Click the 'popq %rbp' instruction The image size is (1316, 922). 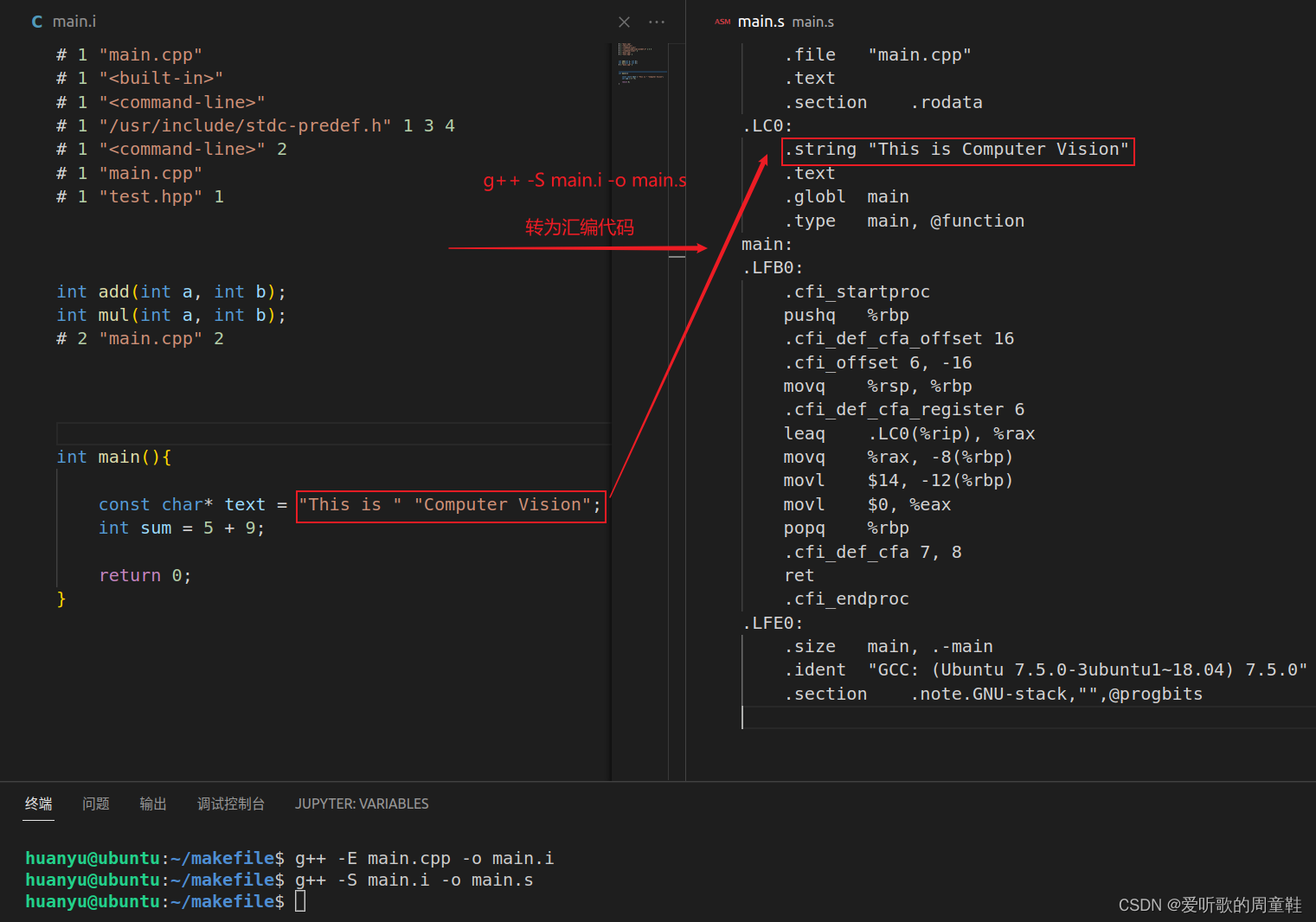pyautogui.click(x=847, y=528)
